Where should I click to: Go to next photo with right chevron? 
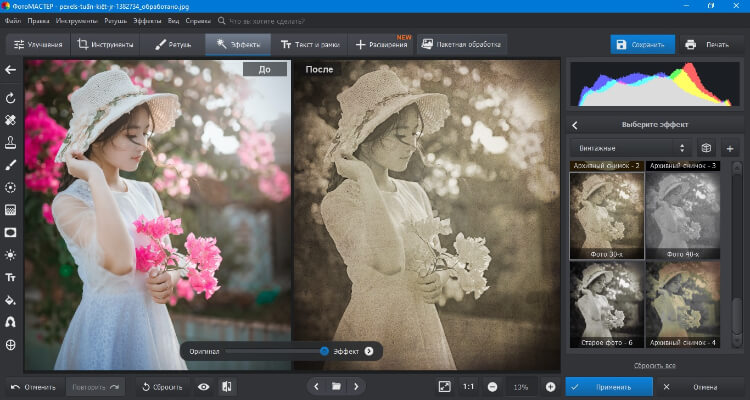pyautogui.click(x=356, y=386)
